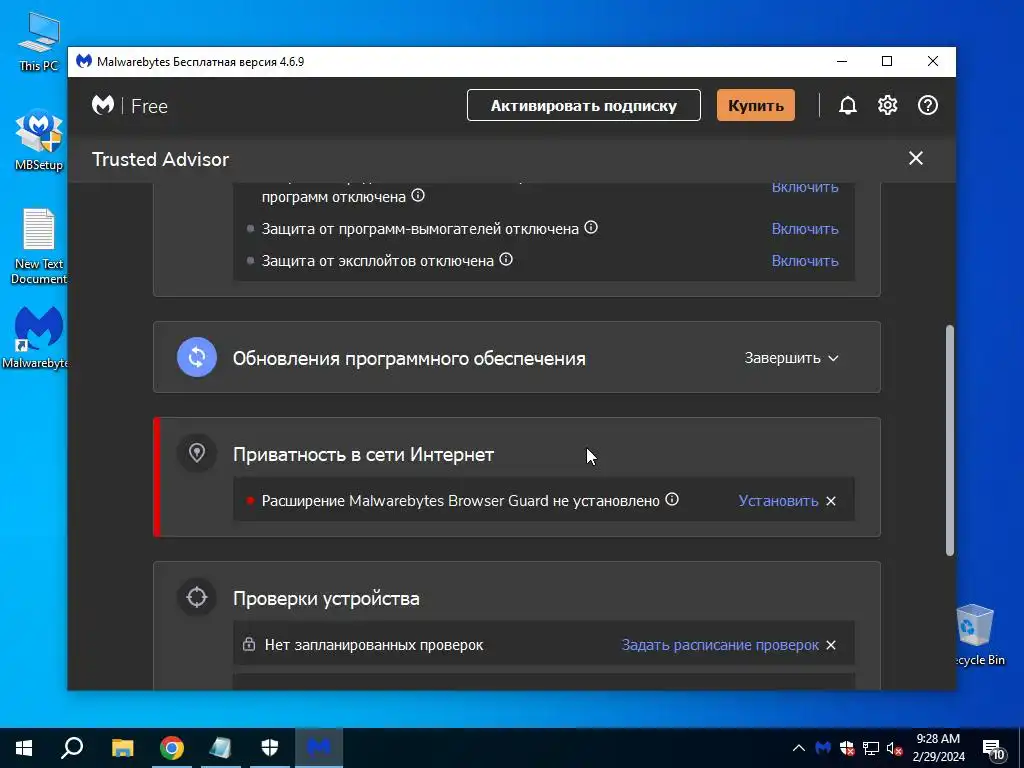Click the orange Купить button
1024x768 pixels.
pyautogui.click(x=756, y=105)
